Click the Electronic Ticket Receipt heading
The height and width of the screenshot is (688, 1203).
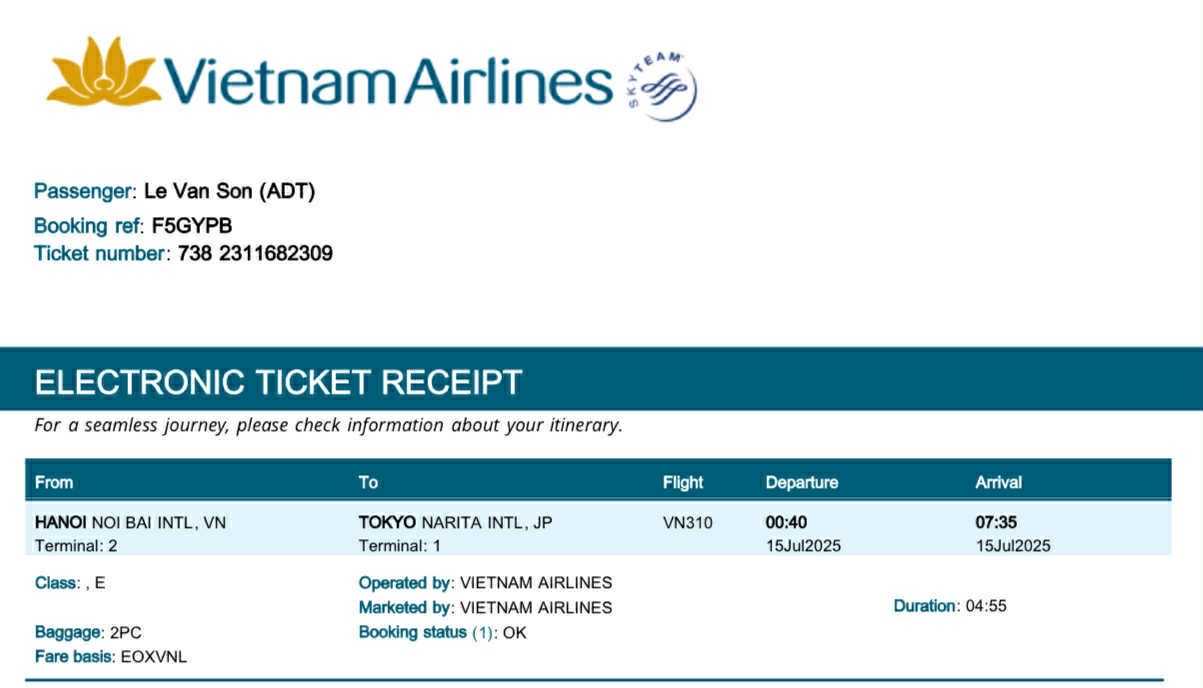[278, 382]
